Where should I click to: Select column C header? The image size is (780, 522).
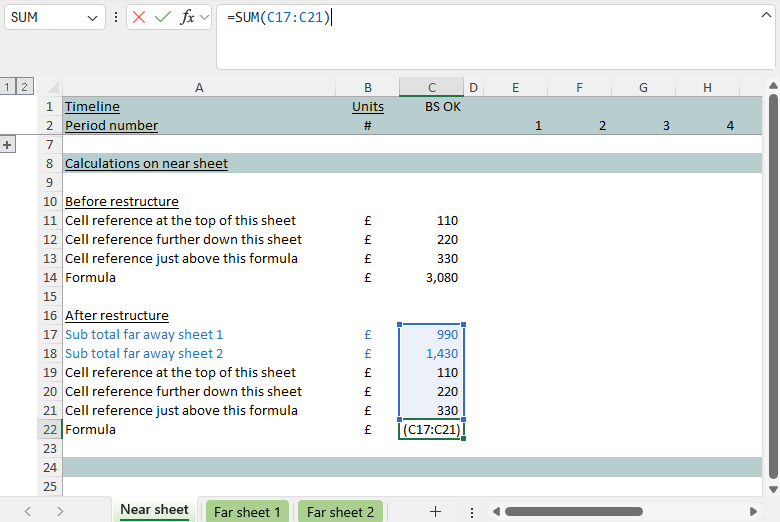tap(431, 88)
